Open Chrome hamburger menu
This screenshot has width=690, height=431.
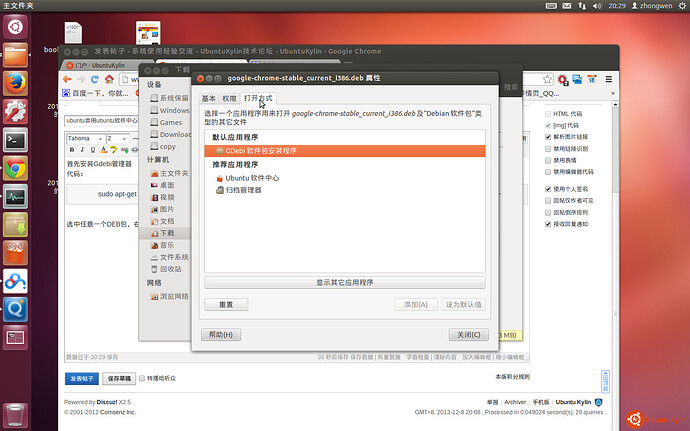609,79
